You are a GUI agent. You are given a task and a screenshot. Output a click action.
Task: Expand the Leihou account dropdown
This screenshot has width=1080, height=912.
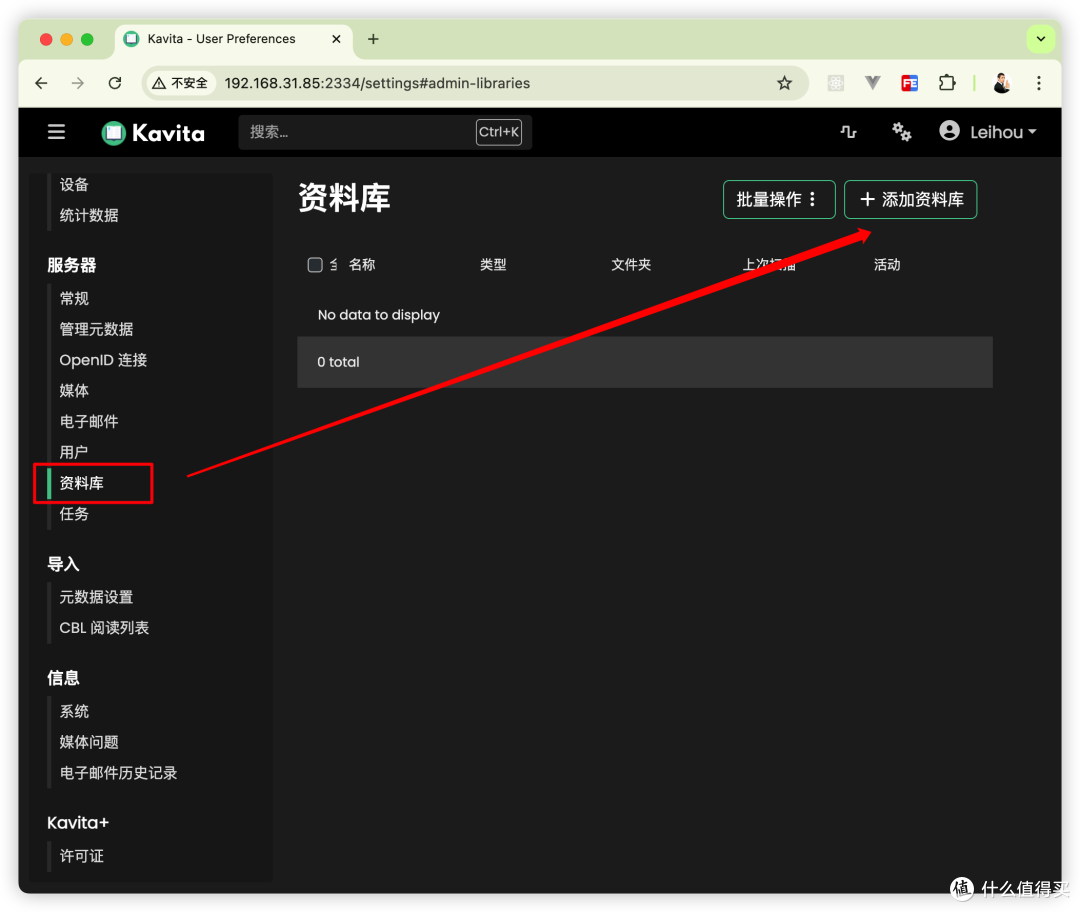pos(1003,132)
